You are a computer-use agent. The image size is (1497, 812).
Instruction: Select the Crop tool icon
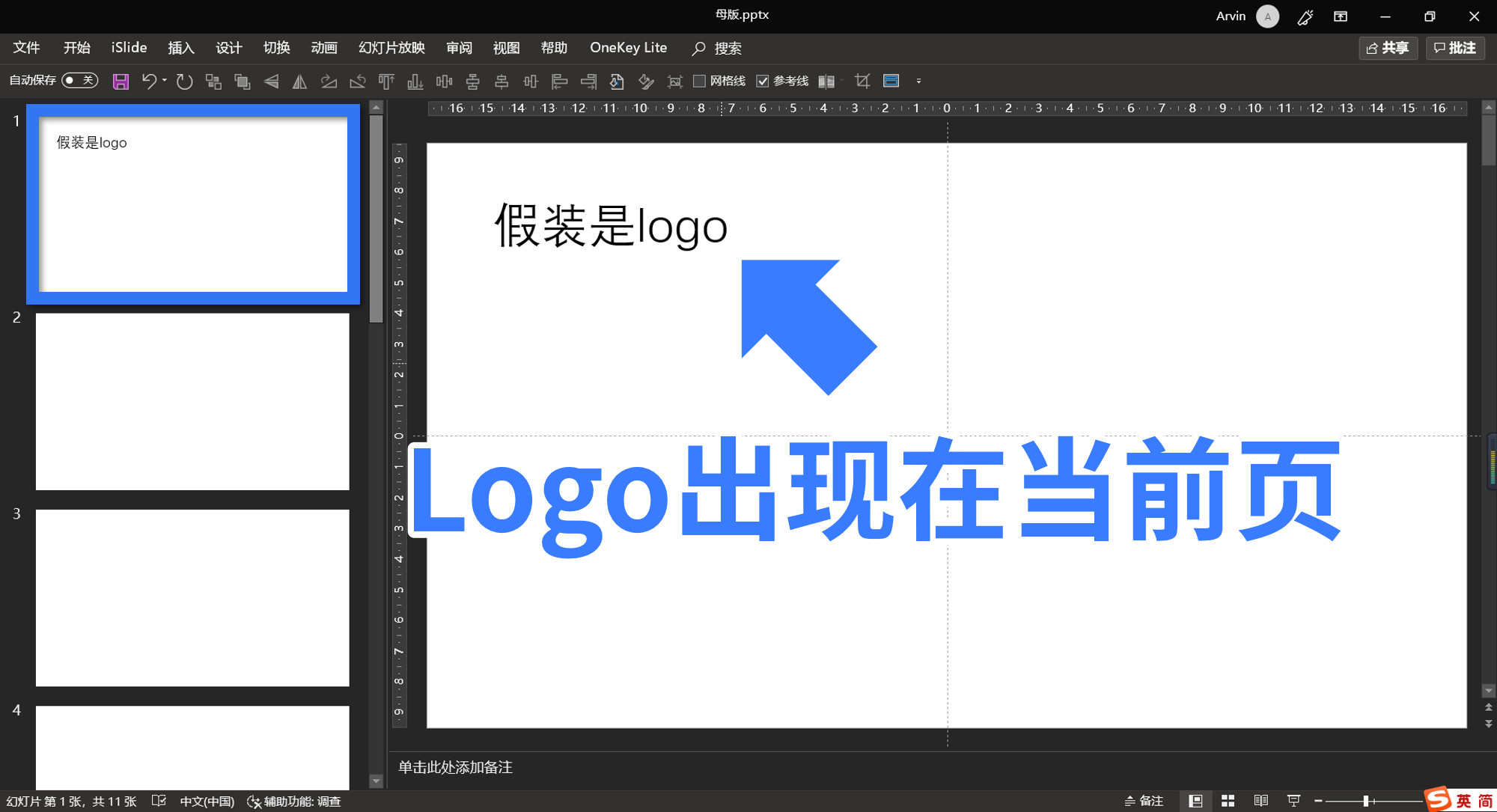[862, 81]
